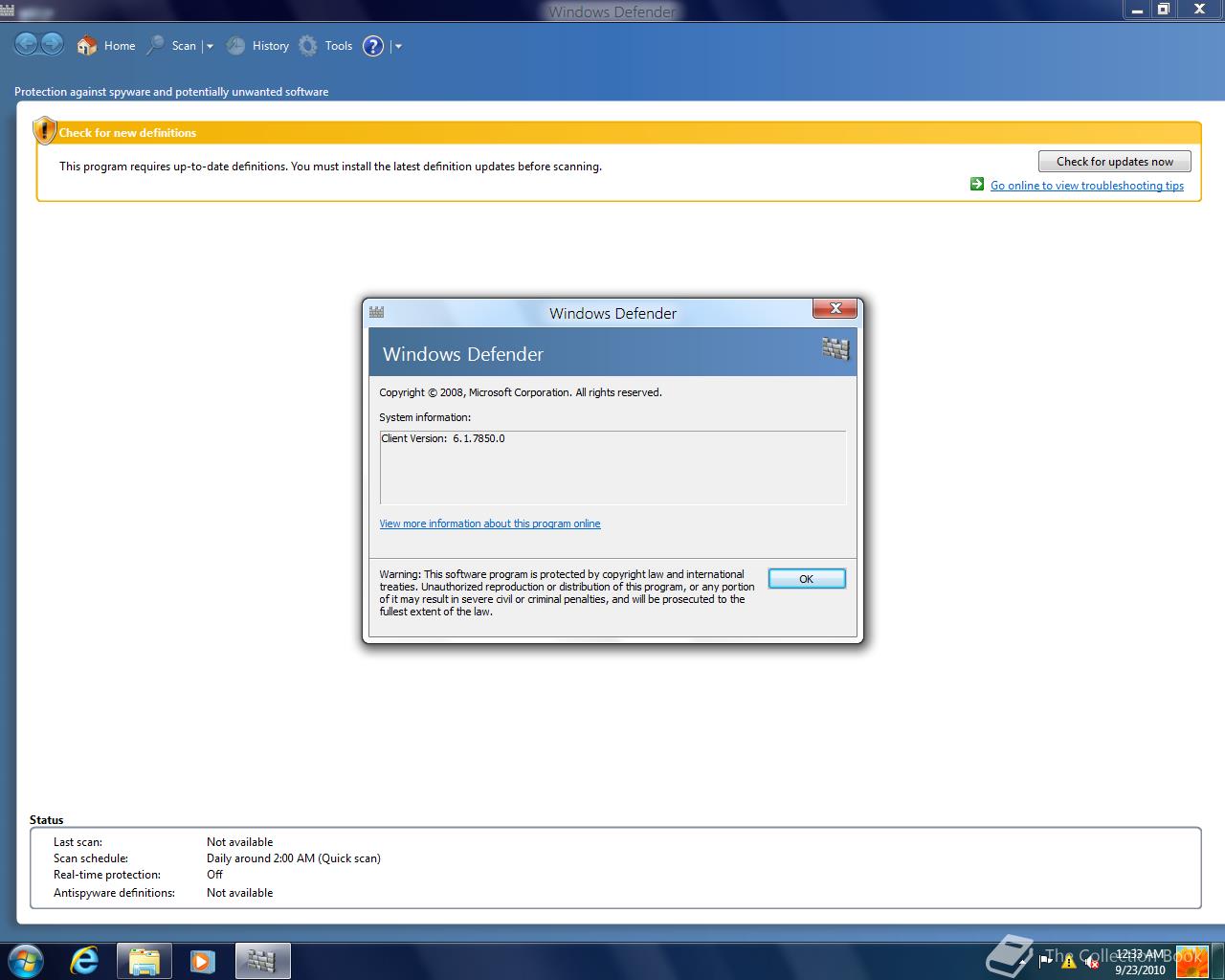Screen dimensions: 1225x980
Task: Click green arrow icon beside troubleshooting link
Action: click(977, 184)
